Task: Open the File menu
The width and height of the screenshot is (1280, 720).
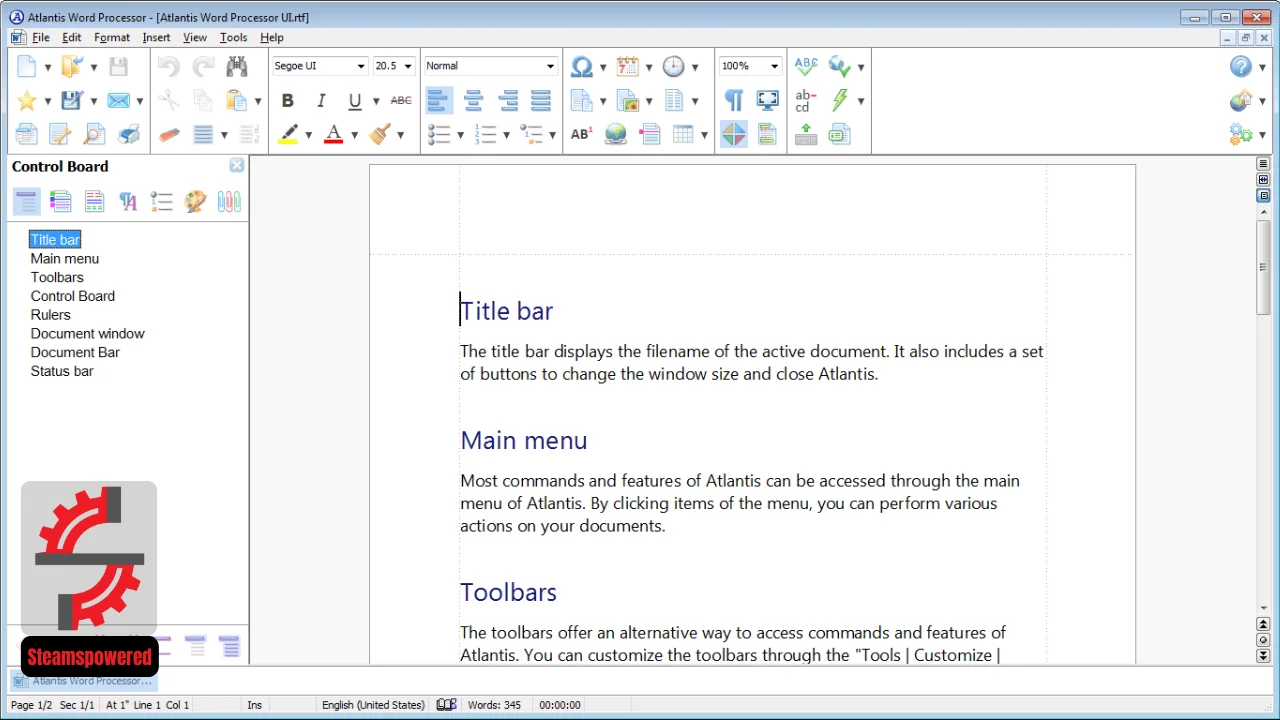Action: click(x=41, y=37)
